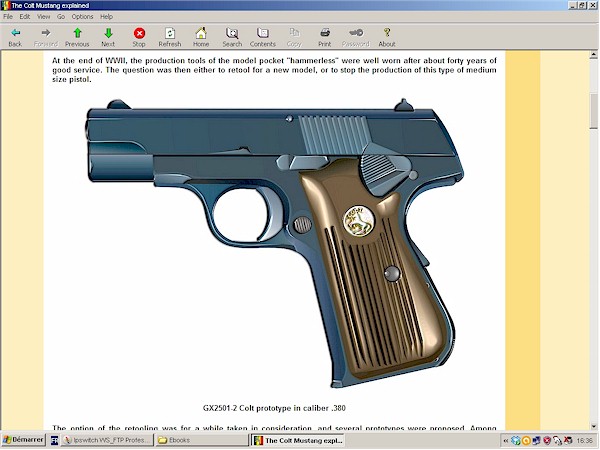Click the quick launch icon beside Démarrer
Screen dimensions: 600x450
[54, 440]
